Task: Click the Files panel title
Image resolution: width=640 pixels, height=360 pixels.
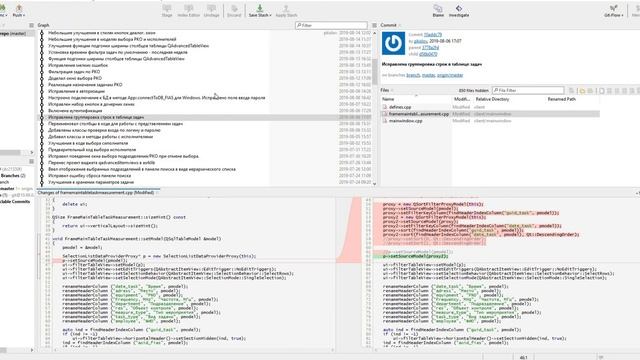Action: pyautogui.click(x=384, y=90)
